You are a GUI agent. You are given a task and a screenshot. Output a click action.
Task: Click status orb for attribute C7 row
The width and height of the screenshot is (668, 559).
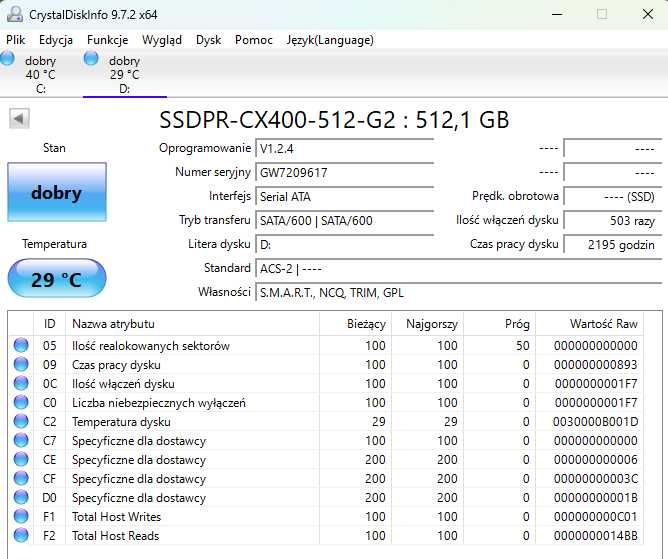click(21, 440)
